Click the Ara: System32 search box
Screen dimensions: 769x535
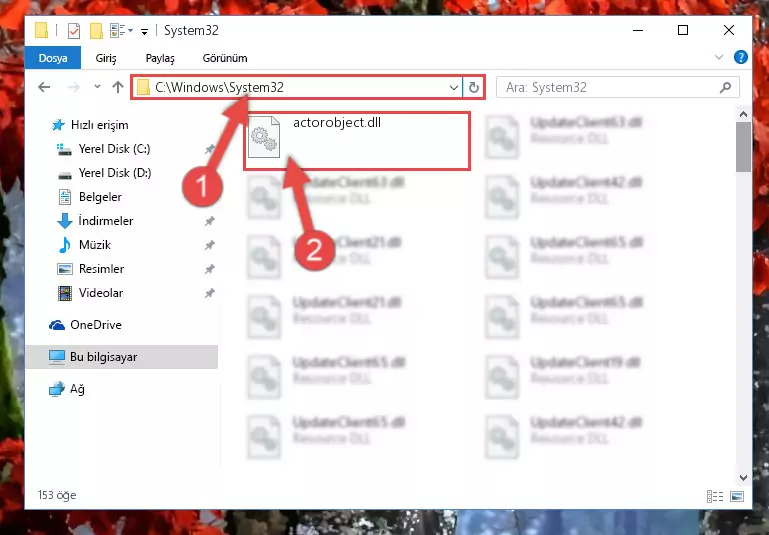click(x=617, y=88)
